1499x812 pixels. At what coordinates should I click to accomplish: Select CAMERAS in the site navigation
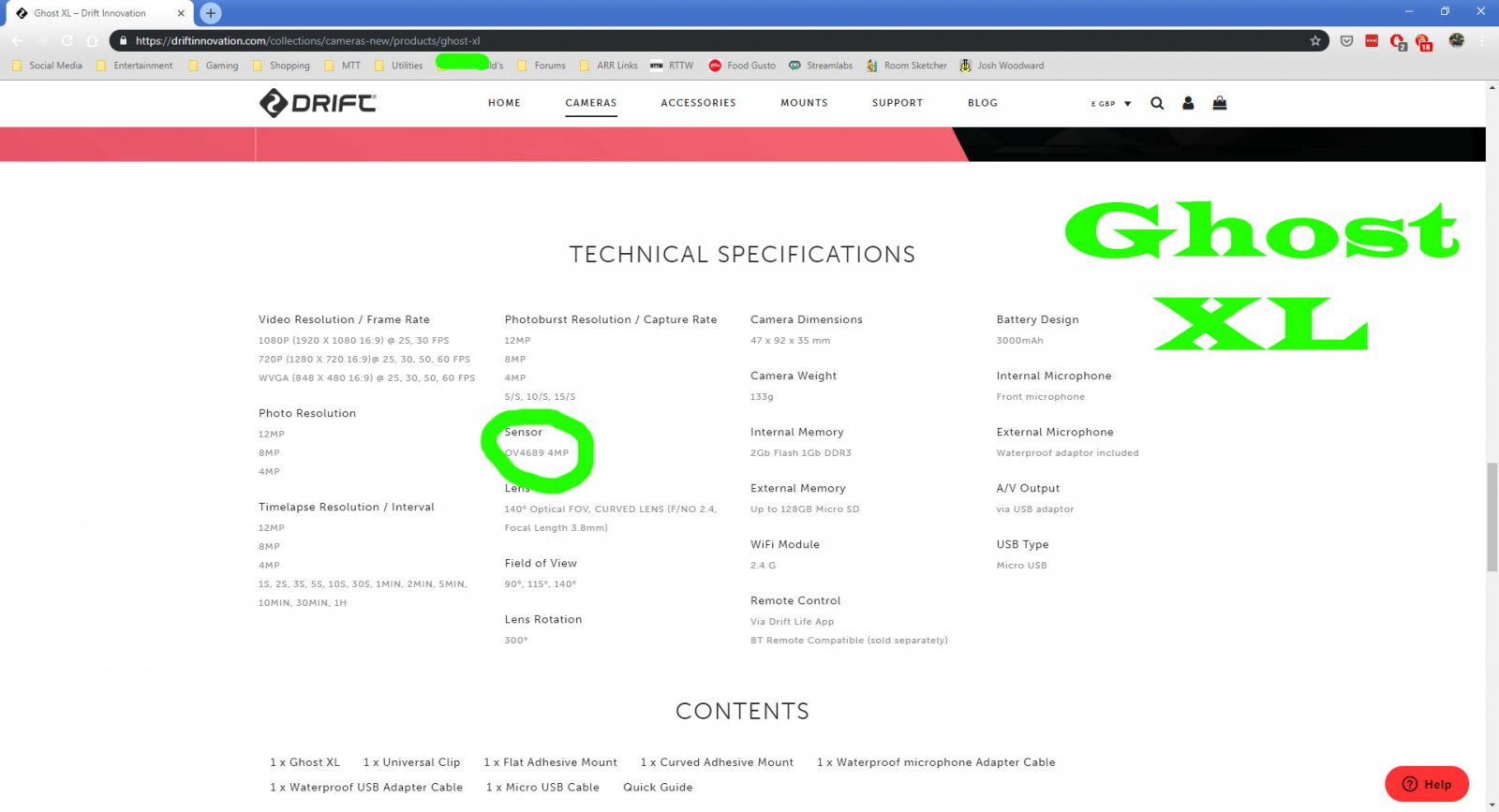click(591, 103)
